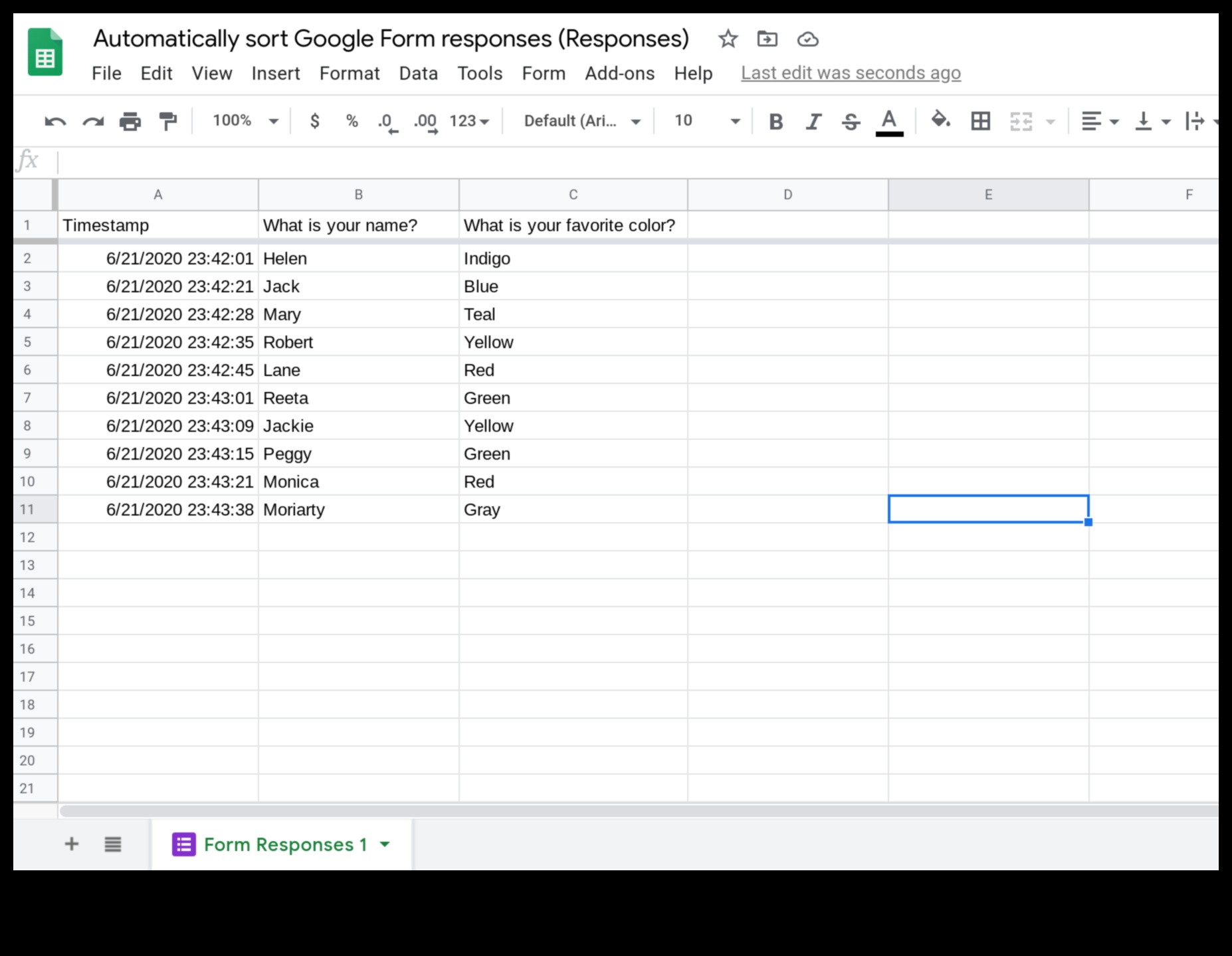
Task: Open the Data menu
Action: click(418, 73)
